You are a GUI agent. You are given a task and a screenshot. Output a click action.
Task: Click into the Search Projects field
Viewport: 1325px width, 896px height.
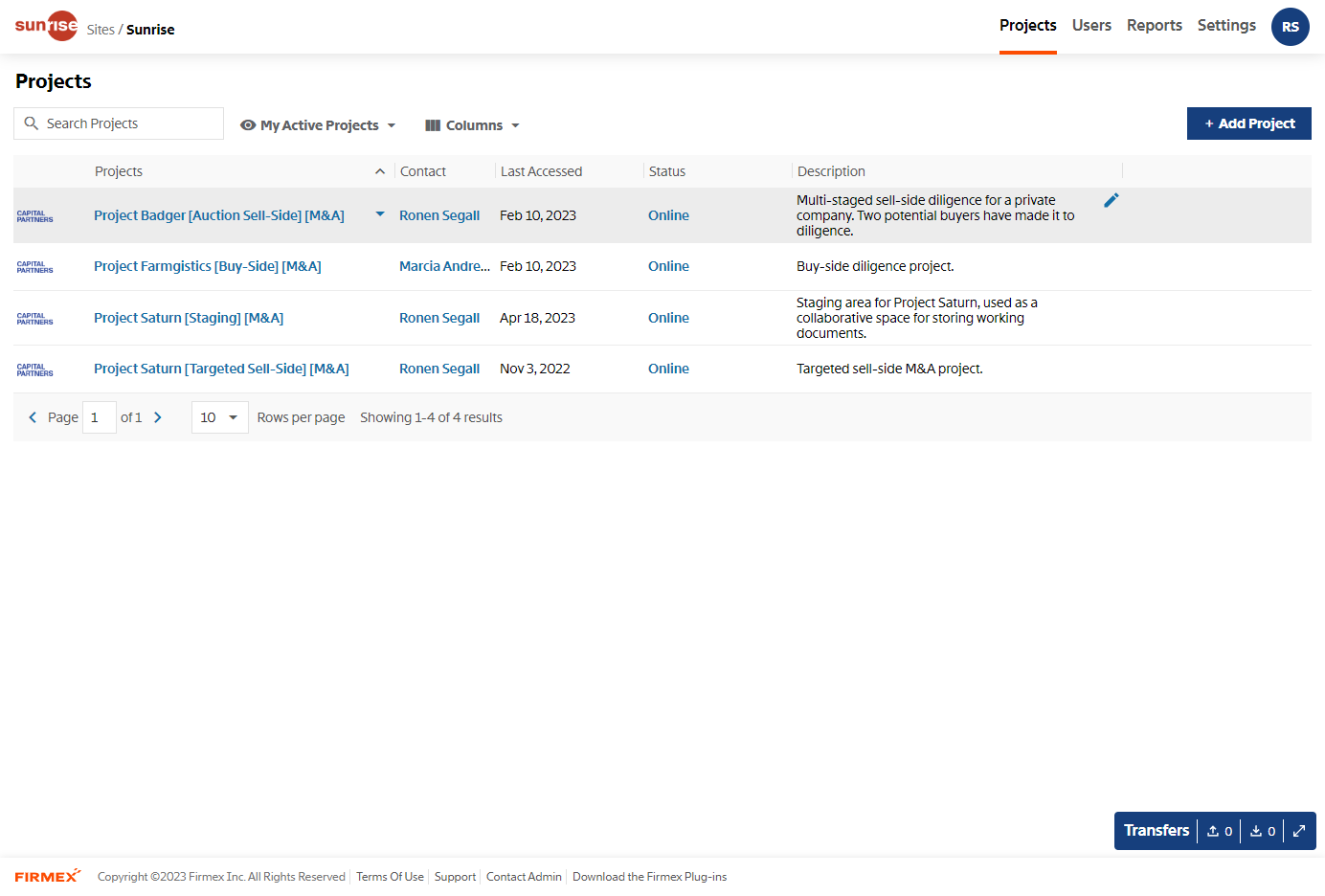pyautogui.click(x=129, y=123)
